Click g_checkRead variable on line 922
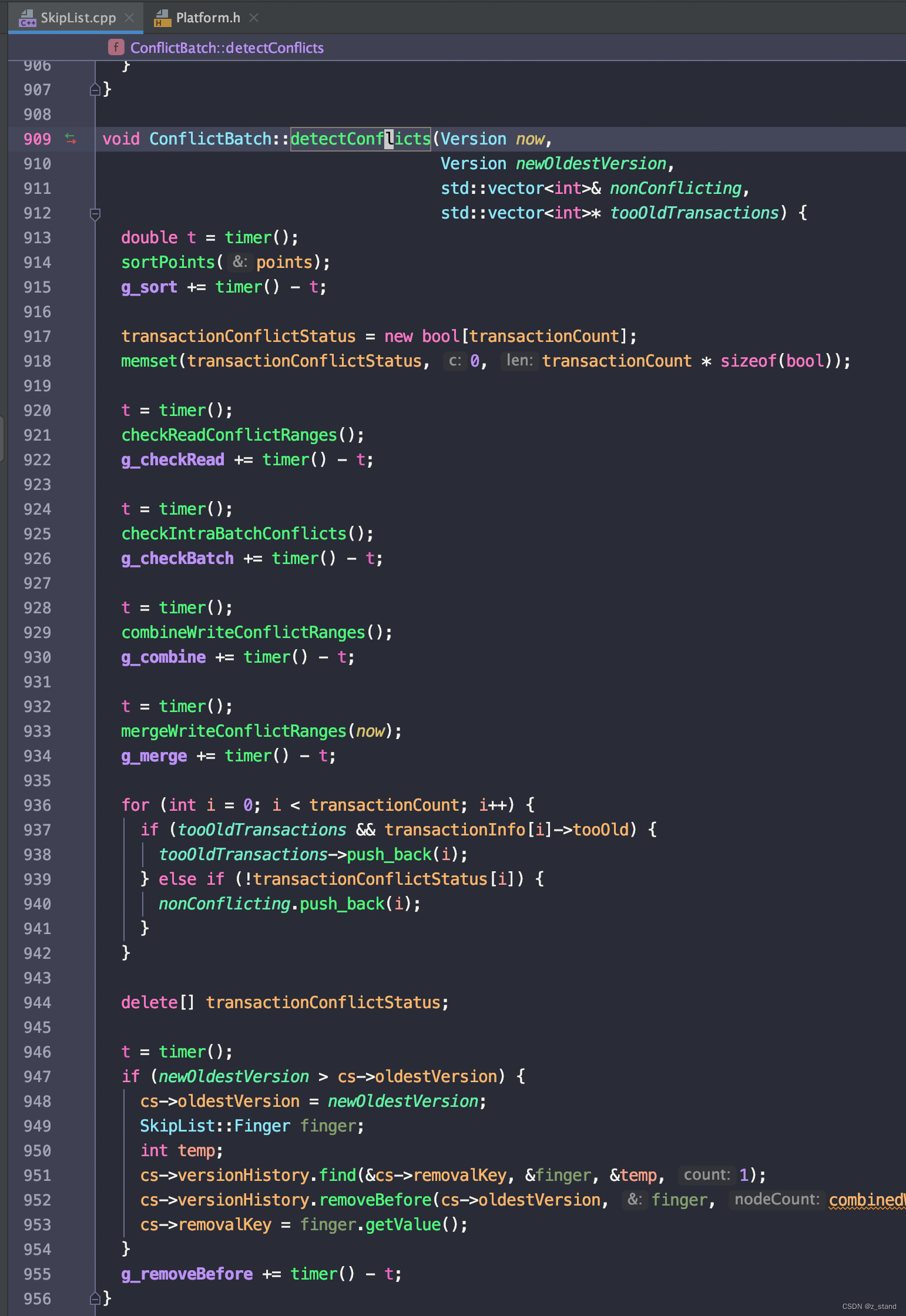Viewport: 906px width, 1316px height. pyautogui.click(x=173, y=459)
